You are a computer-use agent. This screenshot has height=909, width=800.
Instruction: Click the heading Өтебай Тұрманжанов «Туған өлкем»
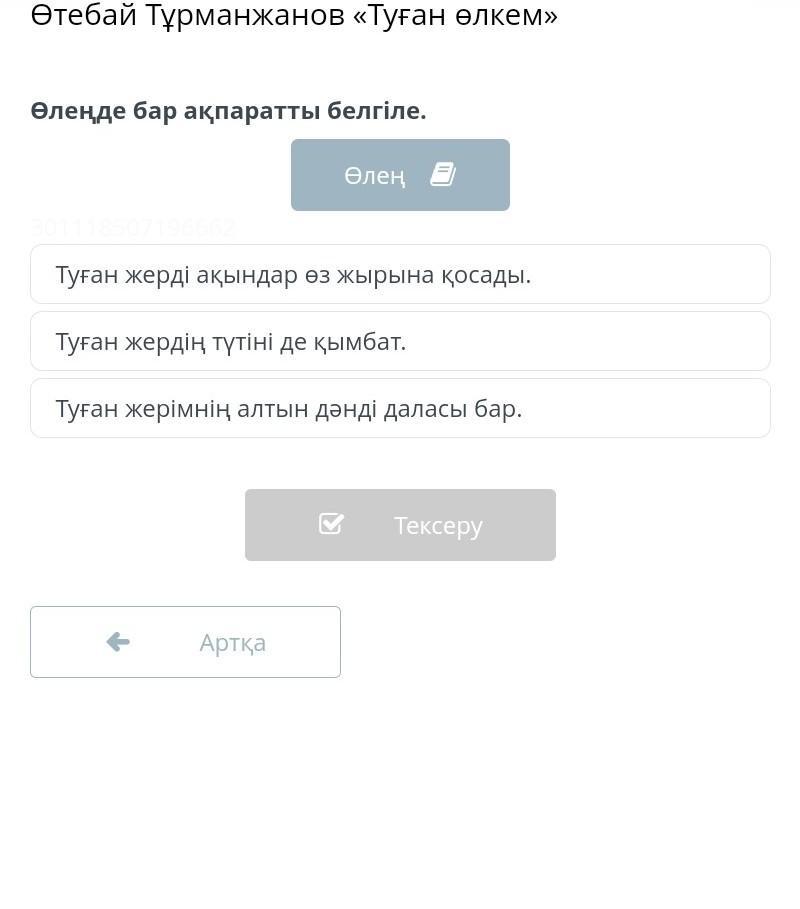point(294,15)
